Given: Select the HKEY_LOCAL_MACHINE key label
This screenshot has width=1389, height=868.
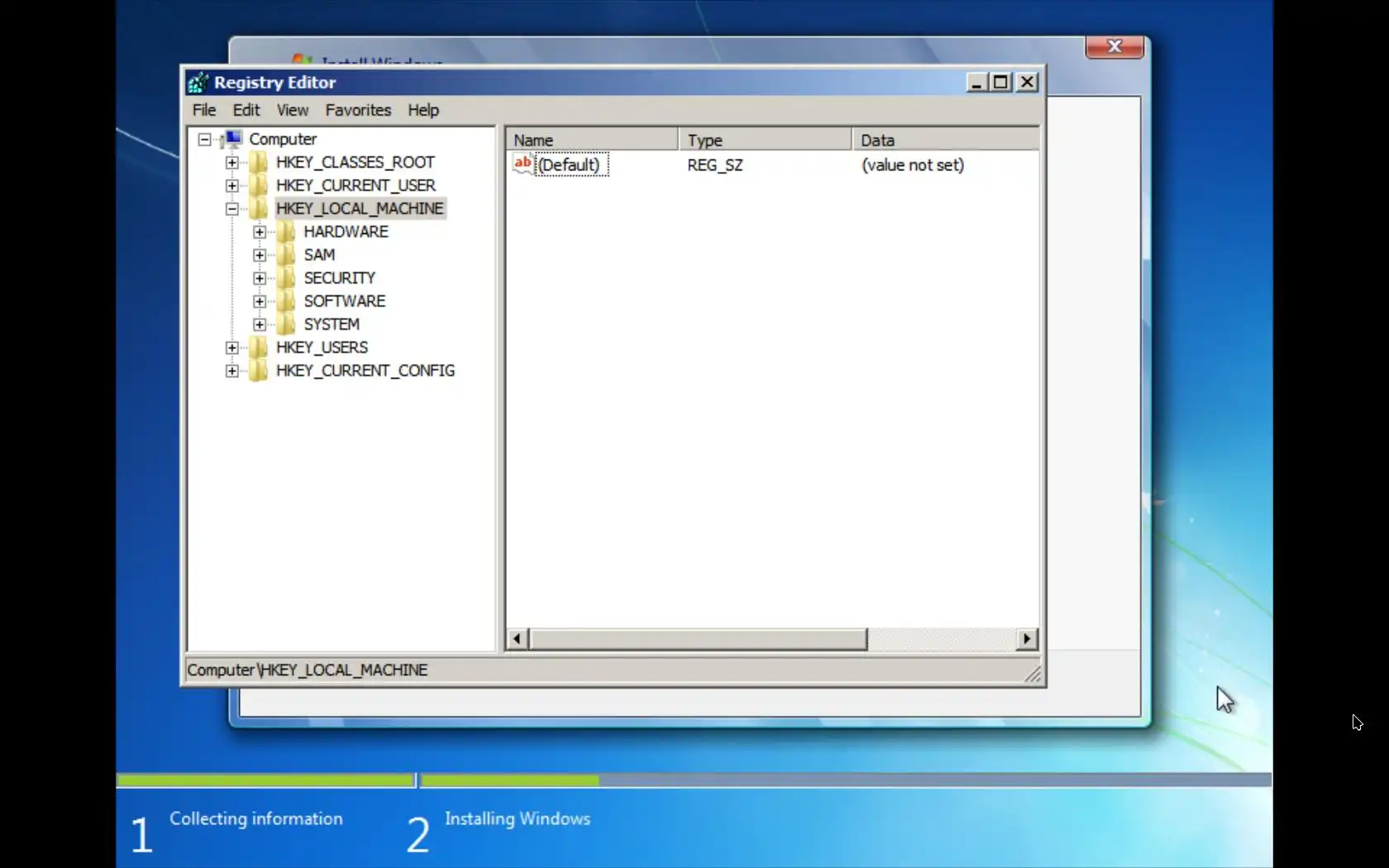Looking at the screenshot, I should click(x=360, y=208).
